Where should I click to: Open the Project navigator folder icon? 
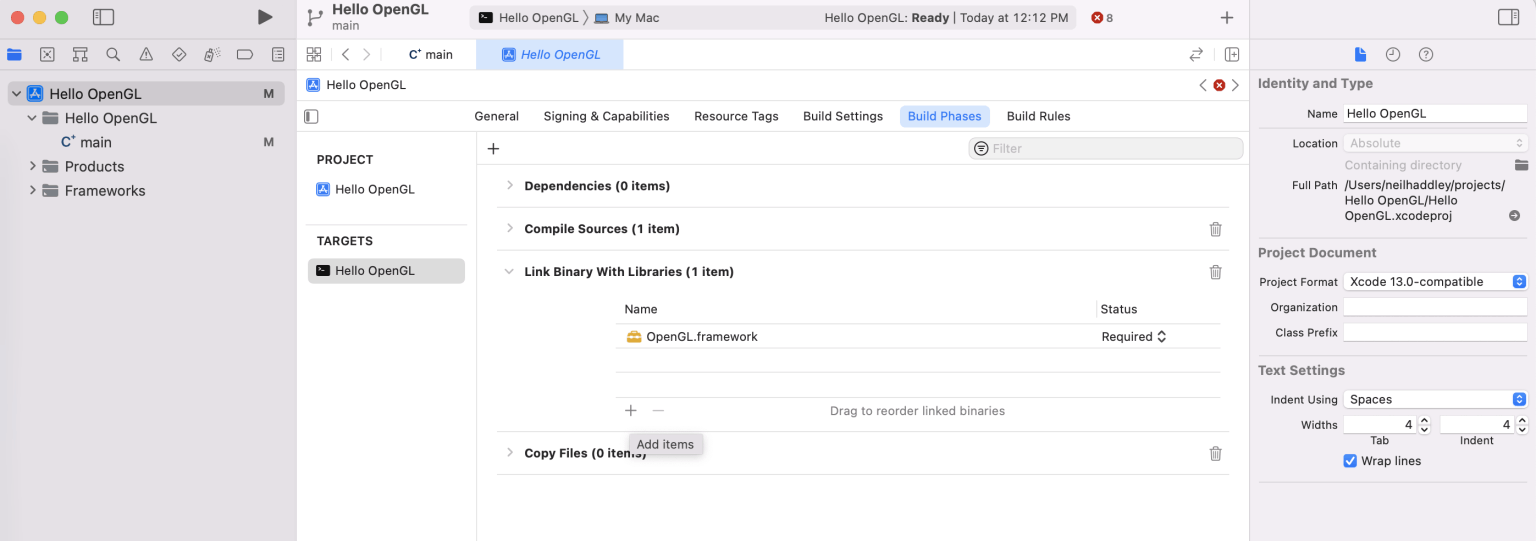point(14,55)
